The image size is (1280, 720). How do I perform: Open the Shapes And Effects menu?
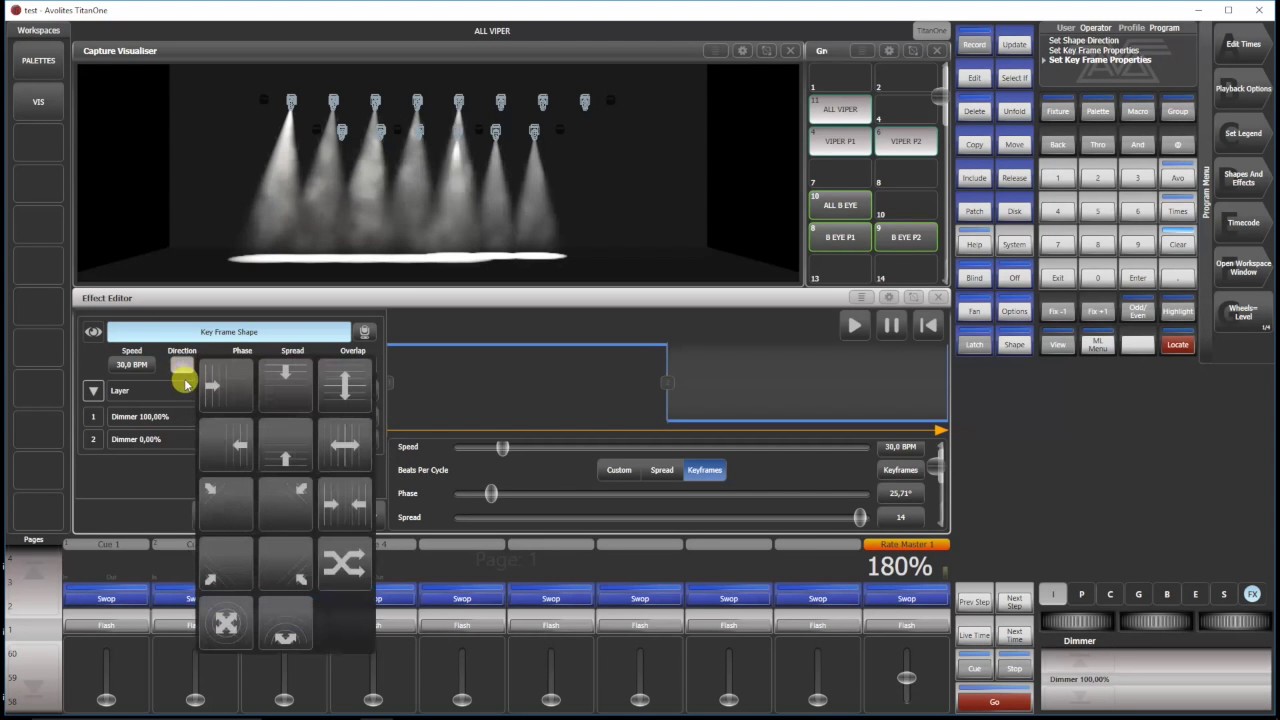point(1243,178)
